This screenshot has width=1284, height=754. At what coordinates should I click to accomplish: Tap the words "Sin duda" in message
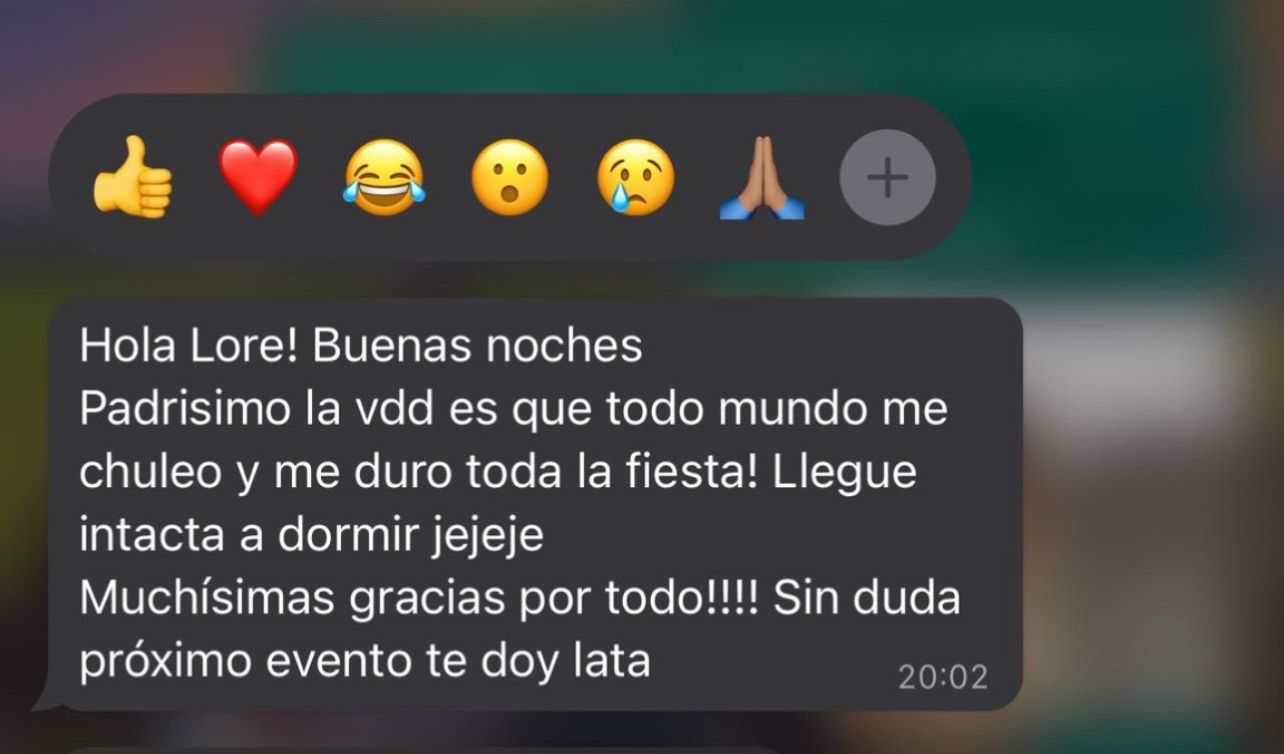point(866,598)
